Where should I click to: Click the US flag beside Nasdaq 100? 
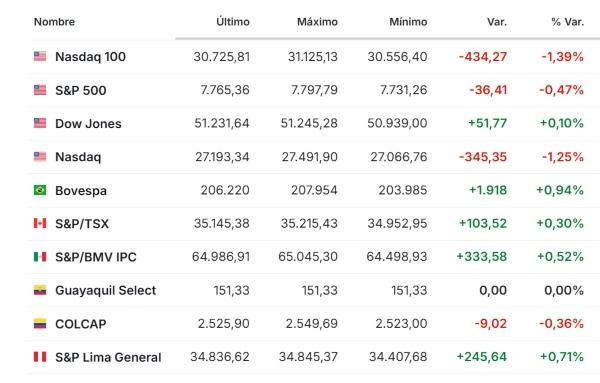(x=40, y=56)
